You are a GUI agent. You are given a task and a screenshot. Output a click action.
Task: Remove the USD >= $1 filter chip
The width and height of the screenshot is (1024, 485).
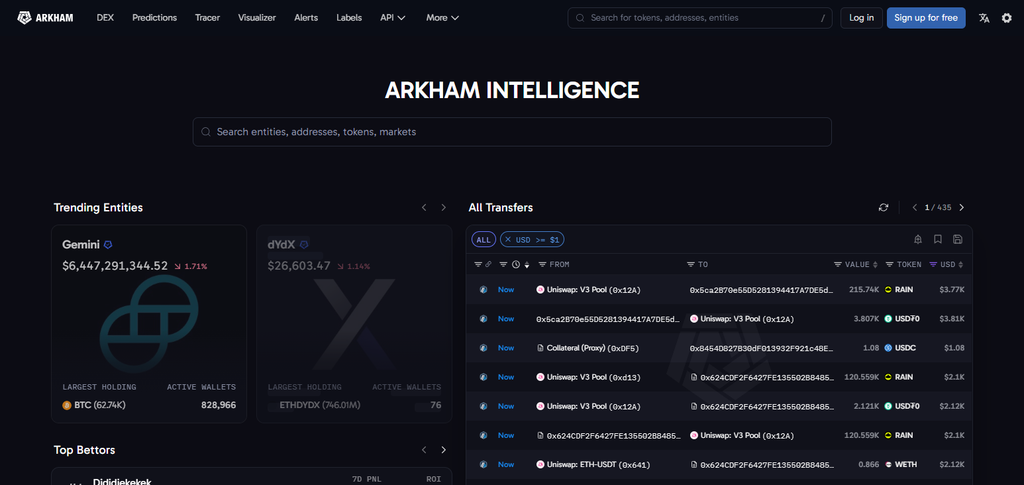(x=508, y=240)
